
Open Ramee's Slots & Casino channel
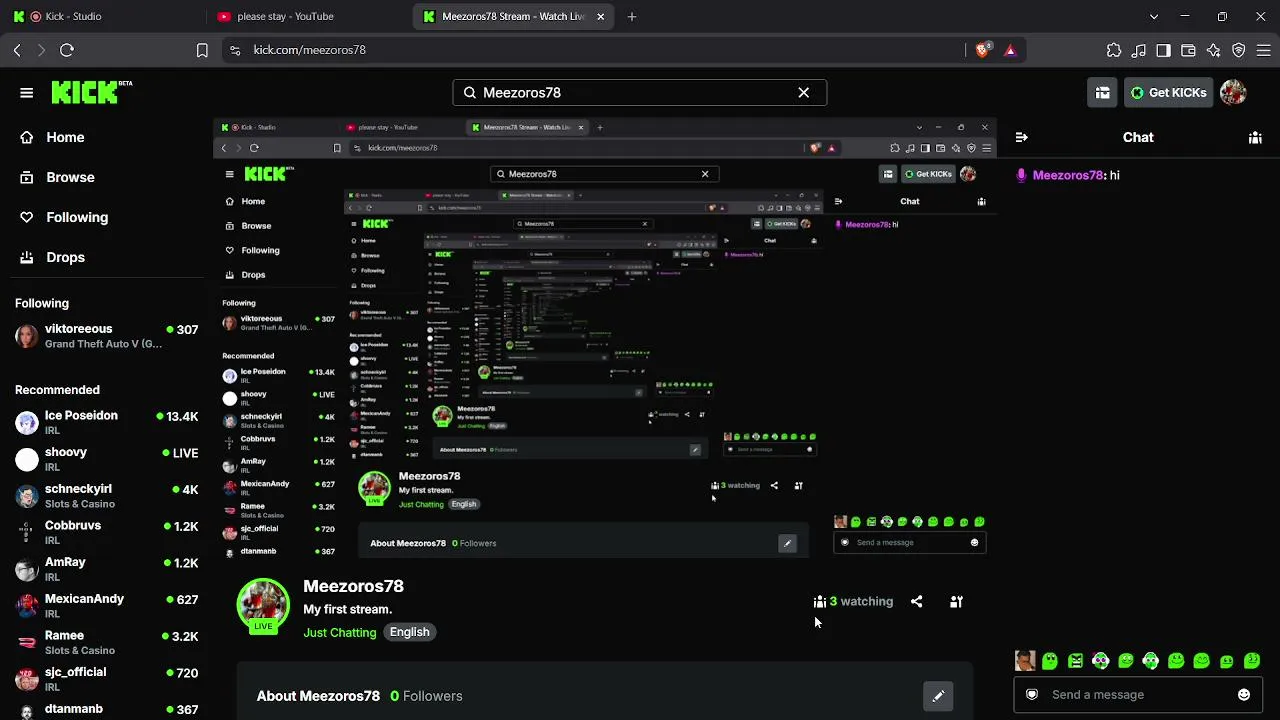point(106,642)
